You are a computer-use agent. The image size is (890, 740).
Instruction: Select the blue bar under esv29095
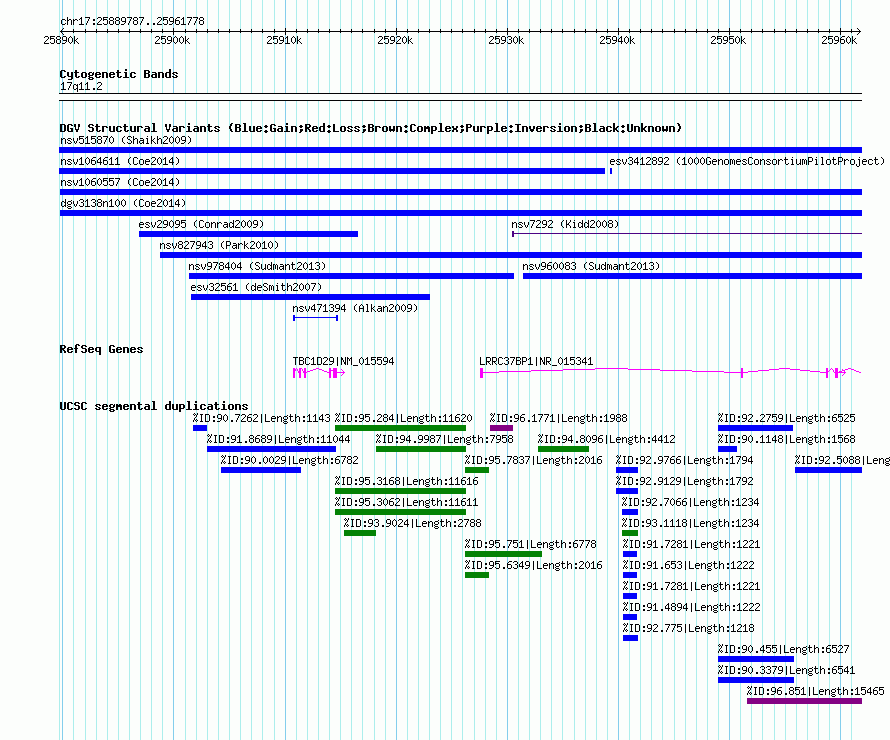249,234
